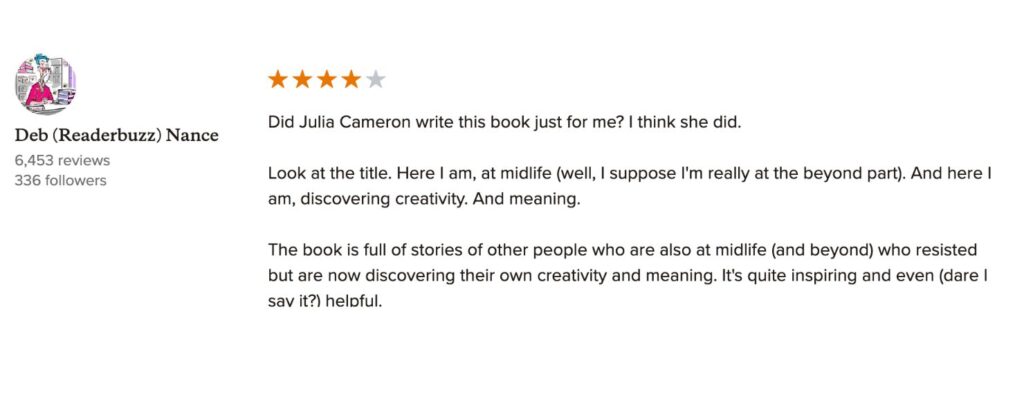Image resolution: width=1024 pixels, height=403 pixels.
Task: Click the fifth grey empty star
Action: (x=375, y=80)
